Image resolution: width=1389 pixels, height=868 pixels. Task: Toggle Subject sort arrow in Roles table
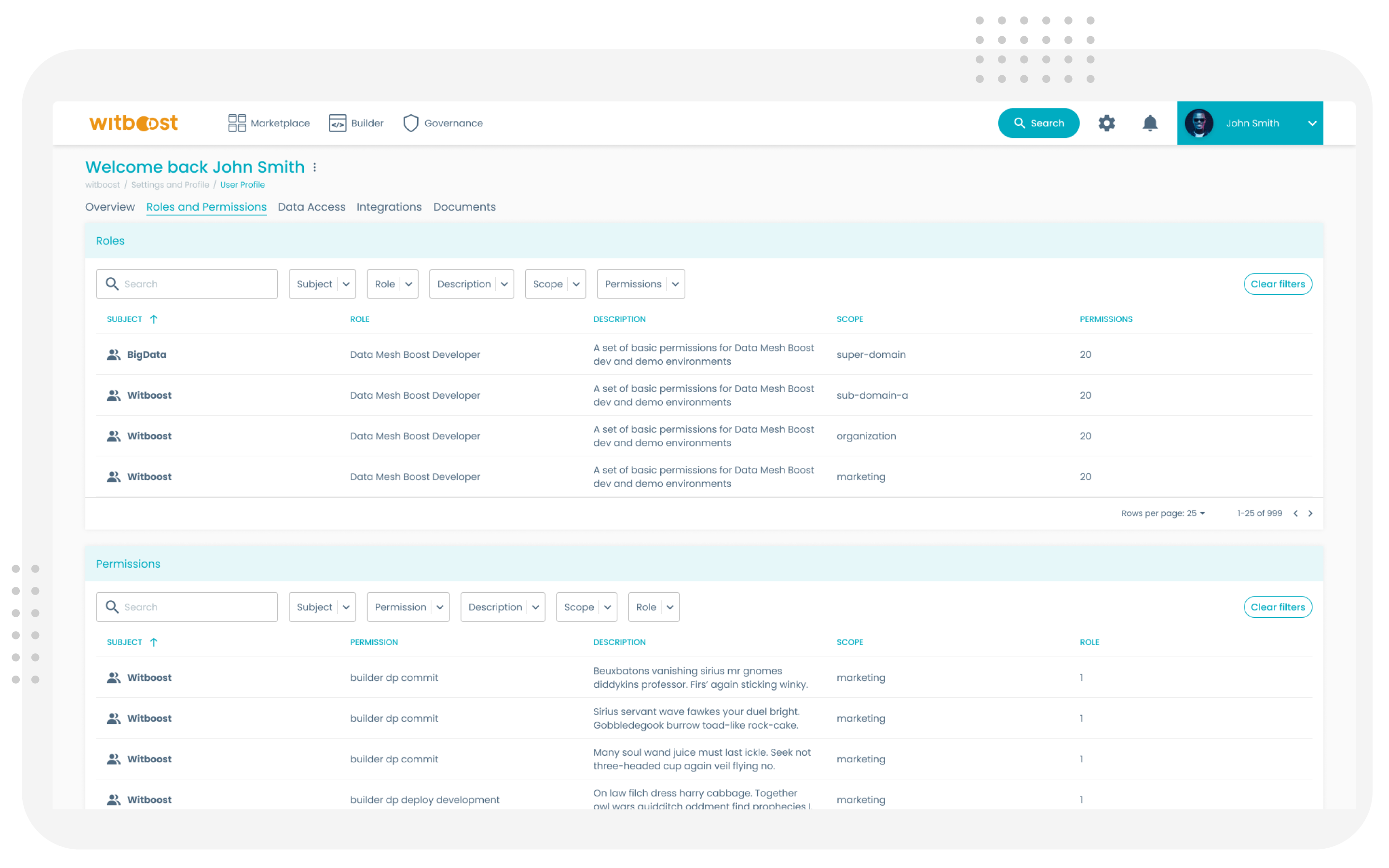[x=153, y=319]
